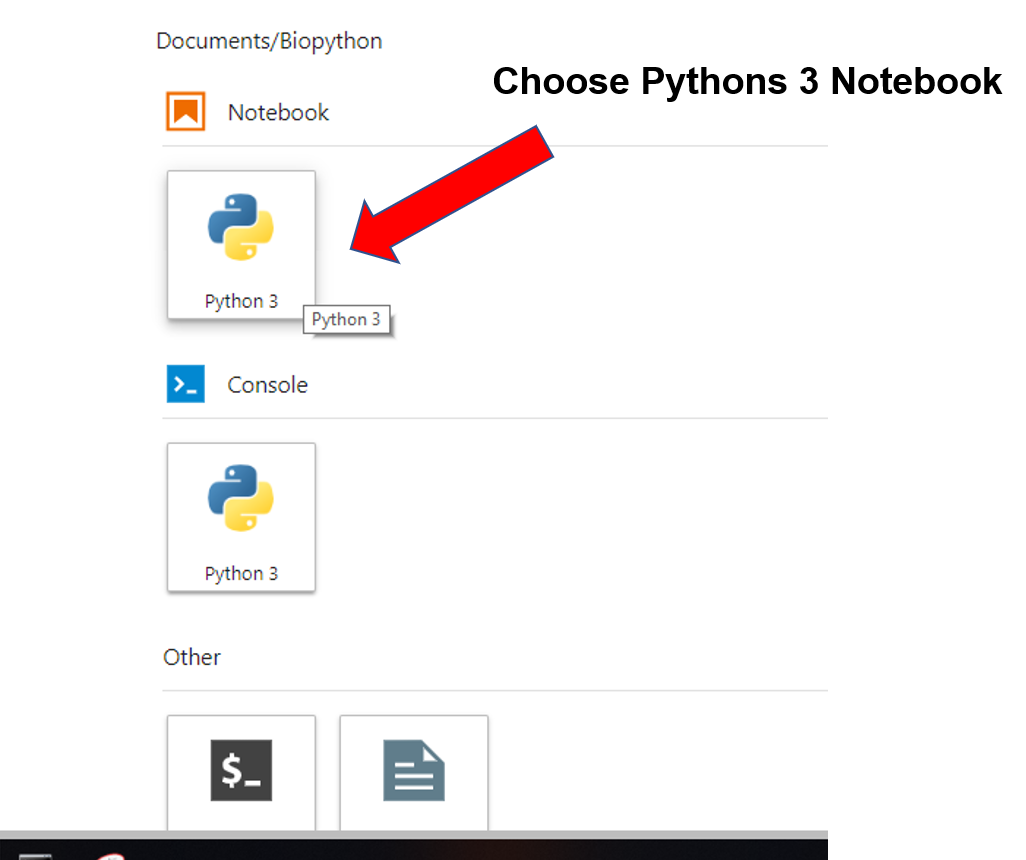Select the Console section heading
The height and width of the screenshot is (860, 1026).
(x=267, y=385)
